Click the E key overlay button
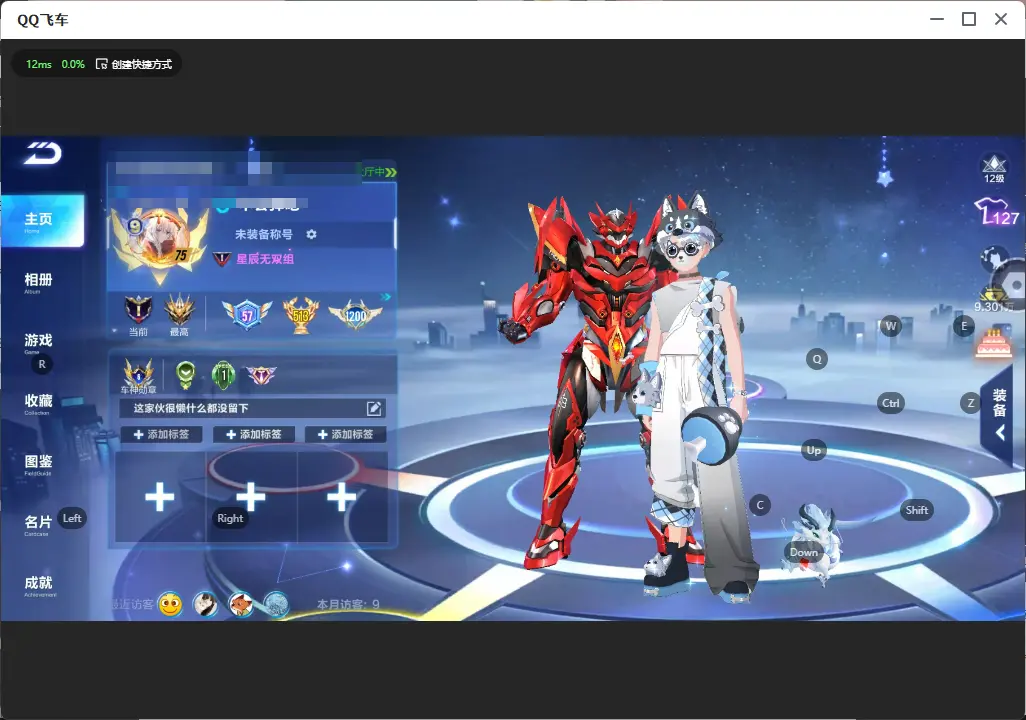Image resolution: width=1026 pixels, height=720 pixels. click(x=964, y=325)
